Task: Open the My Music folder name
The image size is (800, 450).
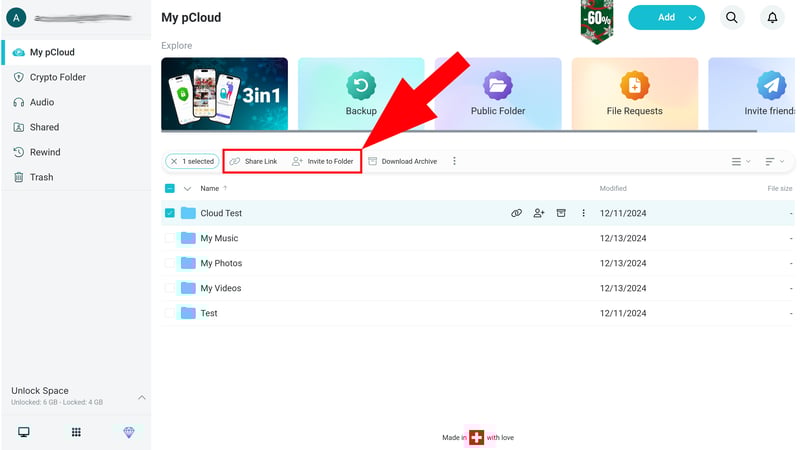Action: pos(219,238)
